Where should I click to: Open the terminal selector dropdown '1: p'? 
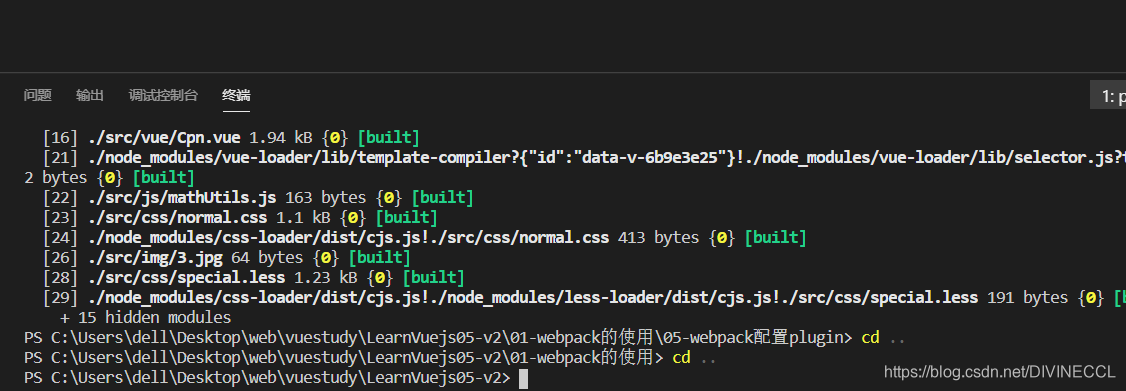(x=1108, y=96)
